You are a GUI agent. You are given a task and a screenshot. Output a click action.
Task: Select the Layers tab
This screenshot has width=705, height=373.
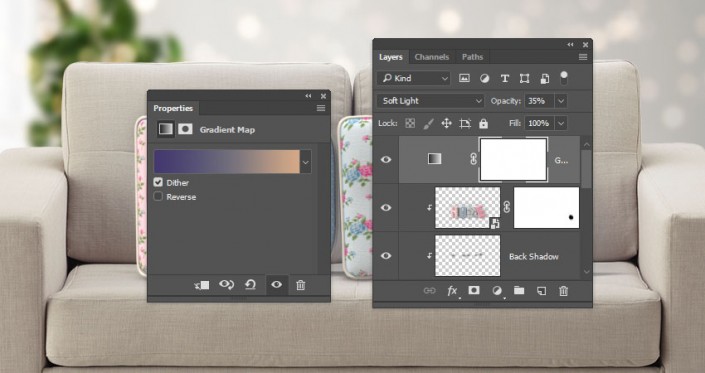(x=390, y=57)
